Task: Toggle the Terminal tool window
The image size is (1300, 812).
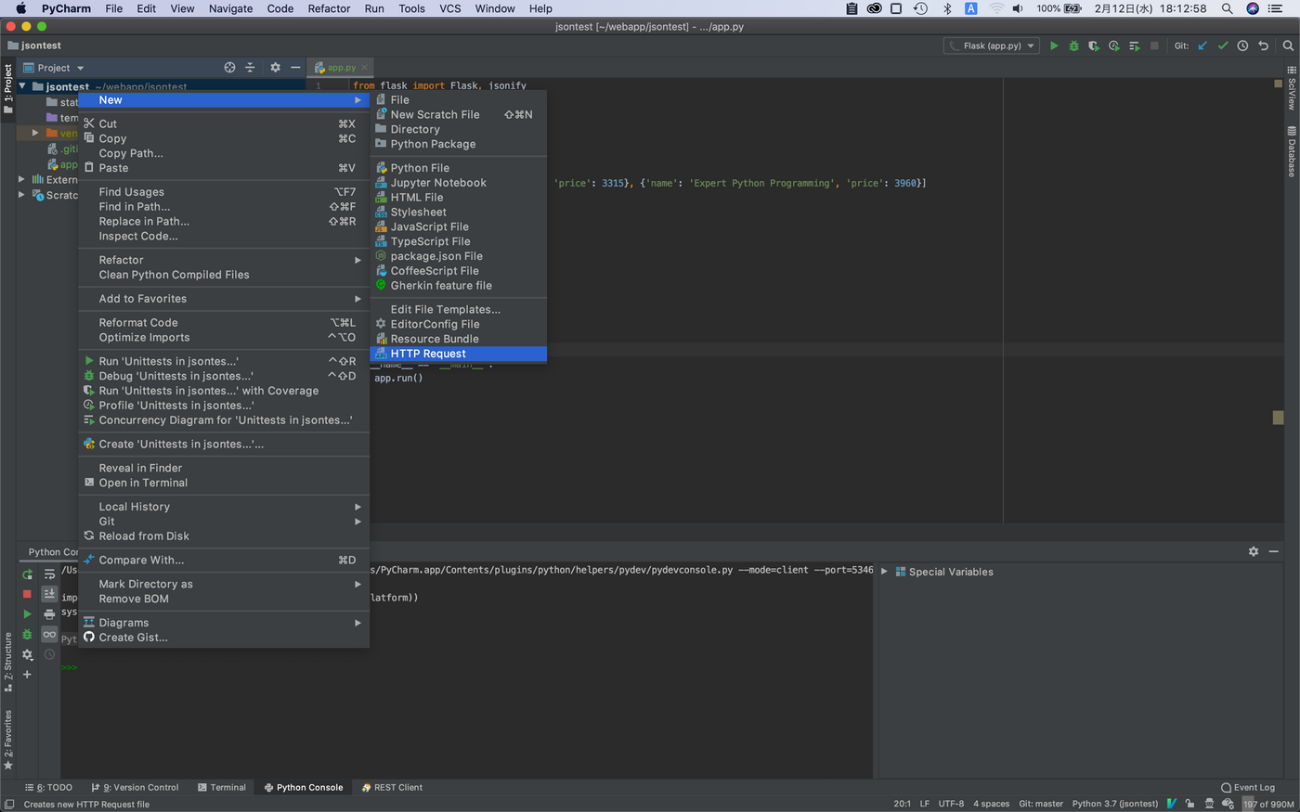Action: point(222,787)
